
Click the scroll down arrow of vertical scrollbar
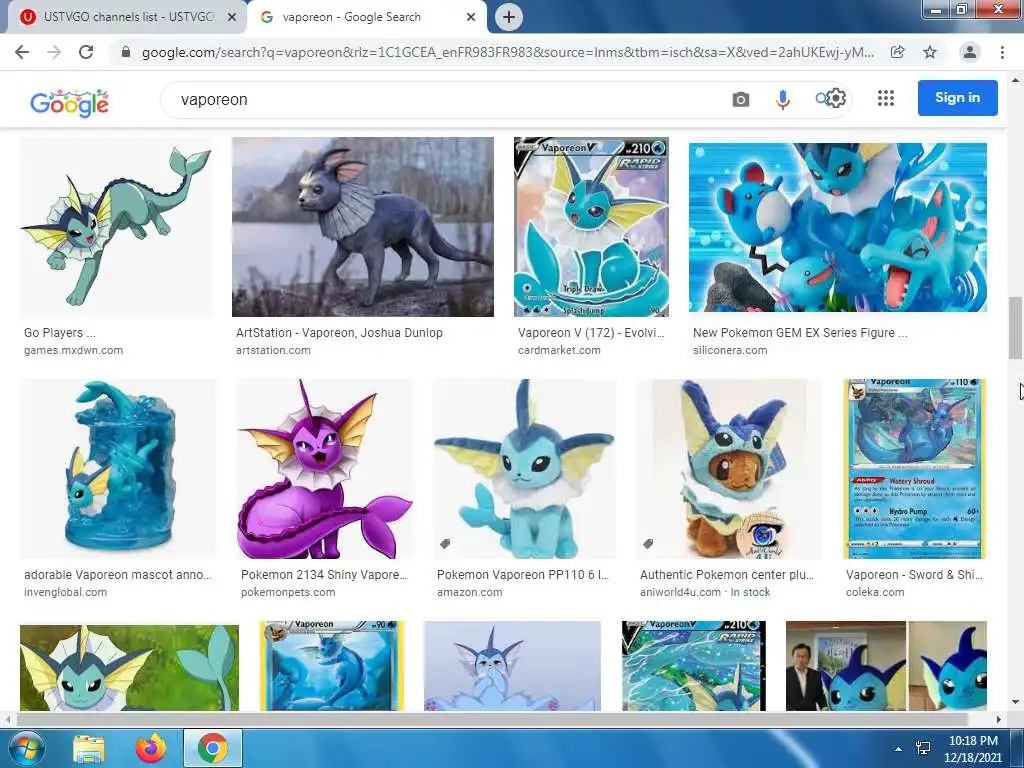point(1015,703)
